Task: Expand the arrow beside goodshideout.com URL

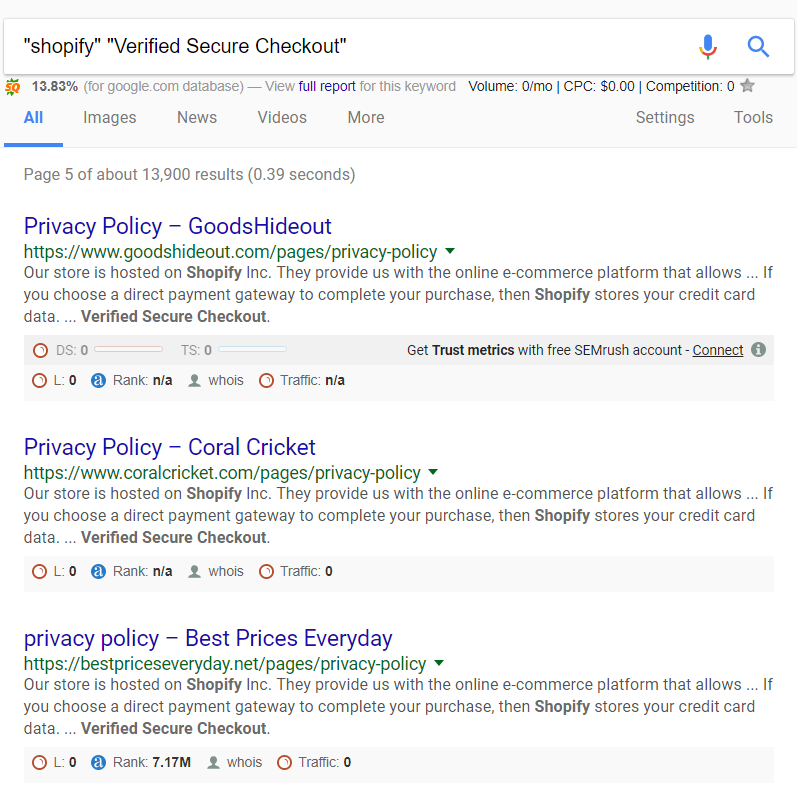Action: click(x=450, y=251)
